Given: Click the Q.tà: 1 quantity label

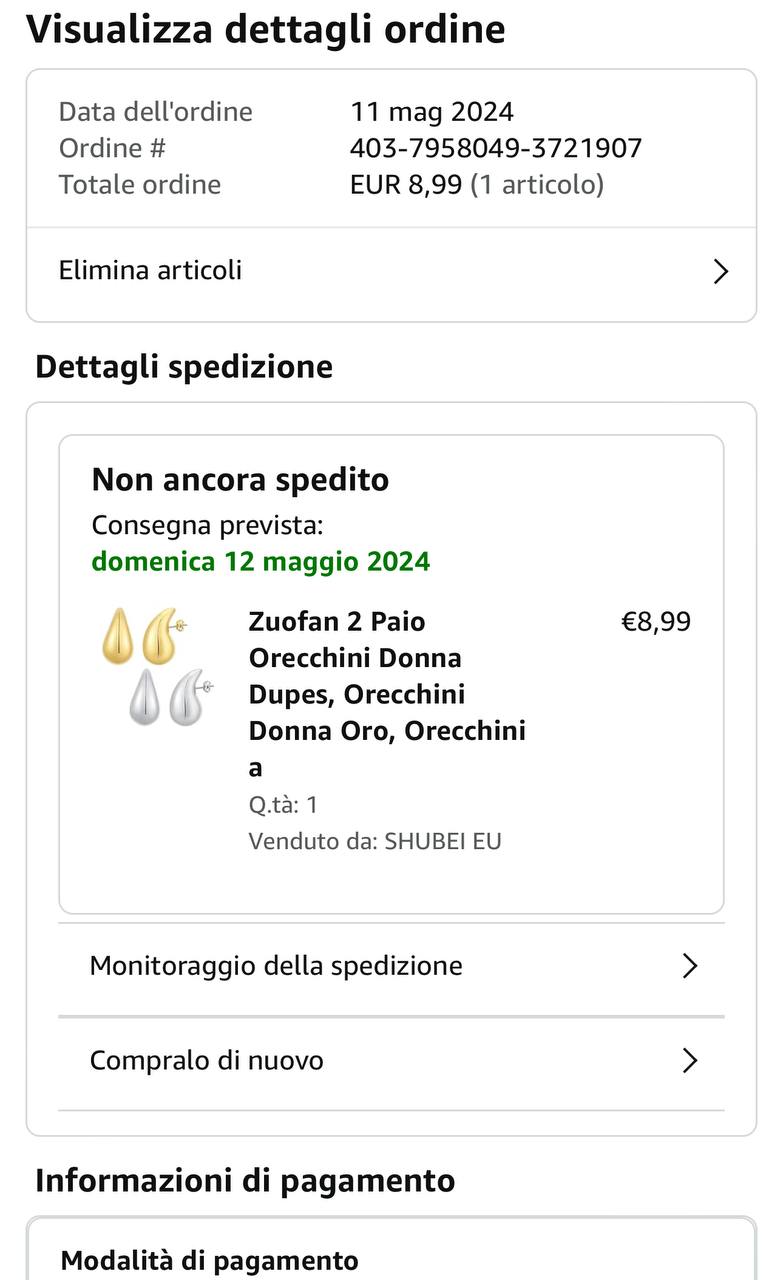Looking at the screenshot, I should pos(283,804).
